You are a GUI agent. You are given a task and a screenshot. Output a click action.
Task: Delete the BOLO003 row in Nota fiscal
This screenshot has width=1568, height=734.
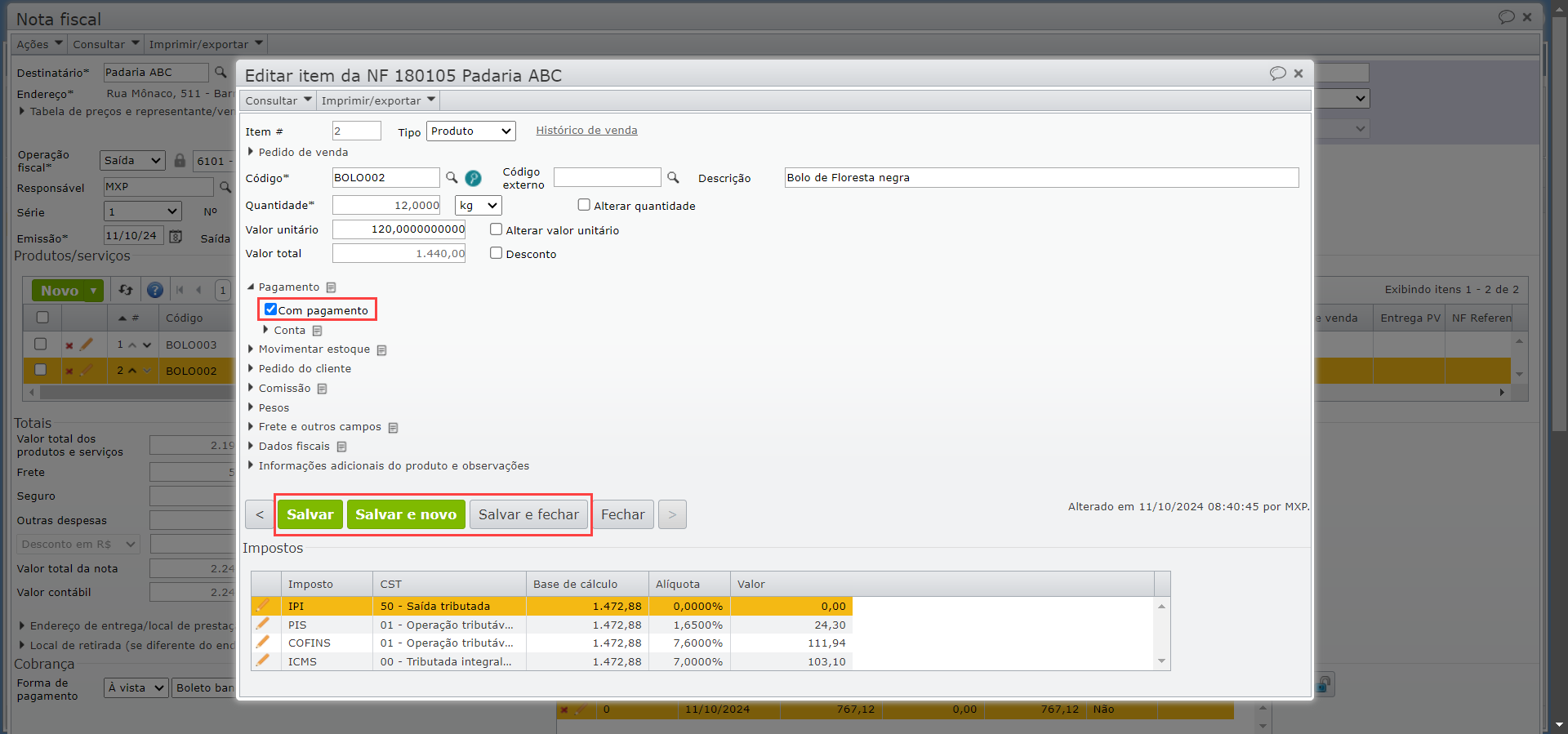point(69,345)
